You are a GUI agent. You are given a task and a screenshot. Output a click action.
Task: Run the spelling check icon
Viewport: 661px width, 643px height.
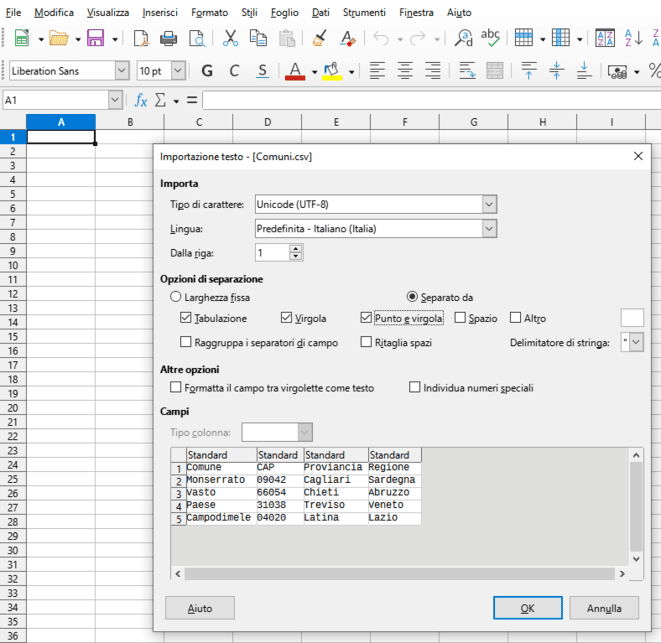click(x=491, y=39)
